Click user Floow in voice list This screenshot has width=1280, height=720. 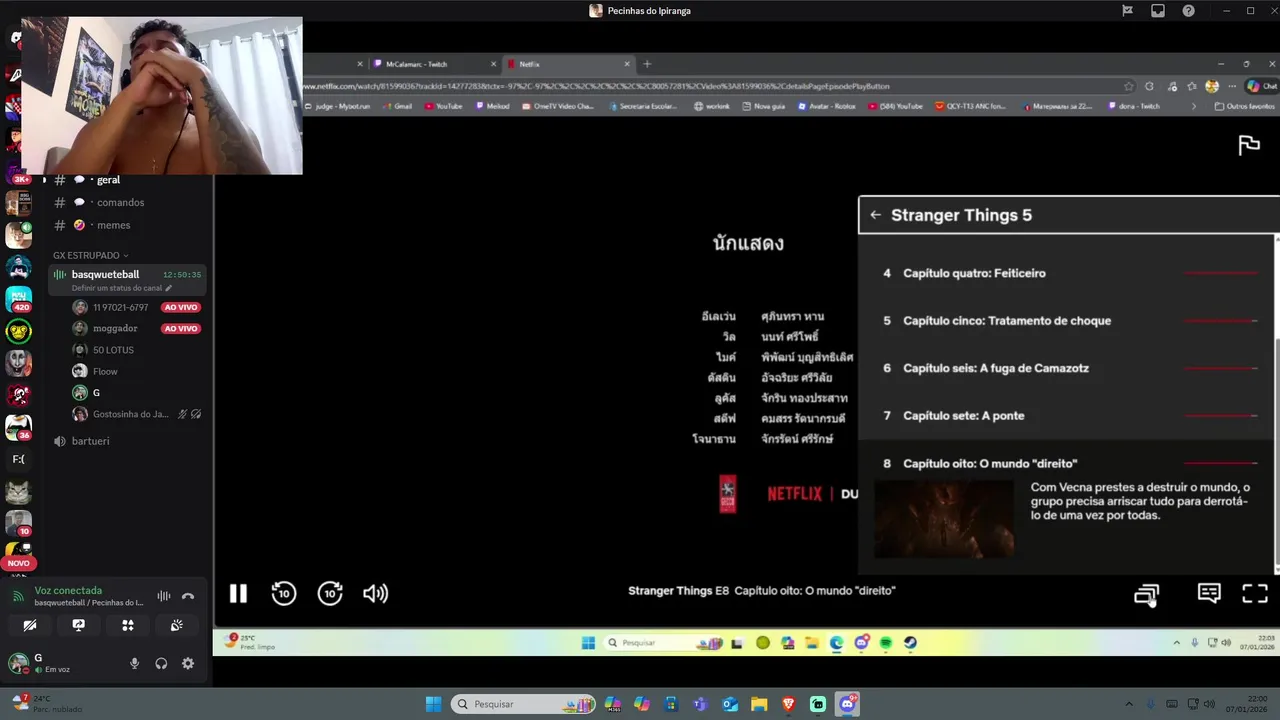click(105, 371)
